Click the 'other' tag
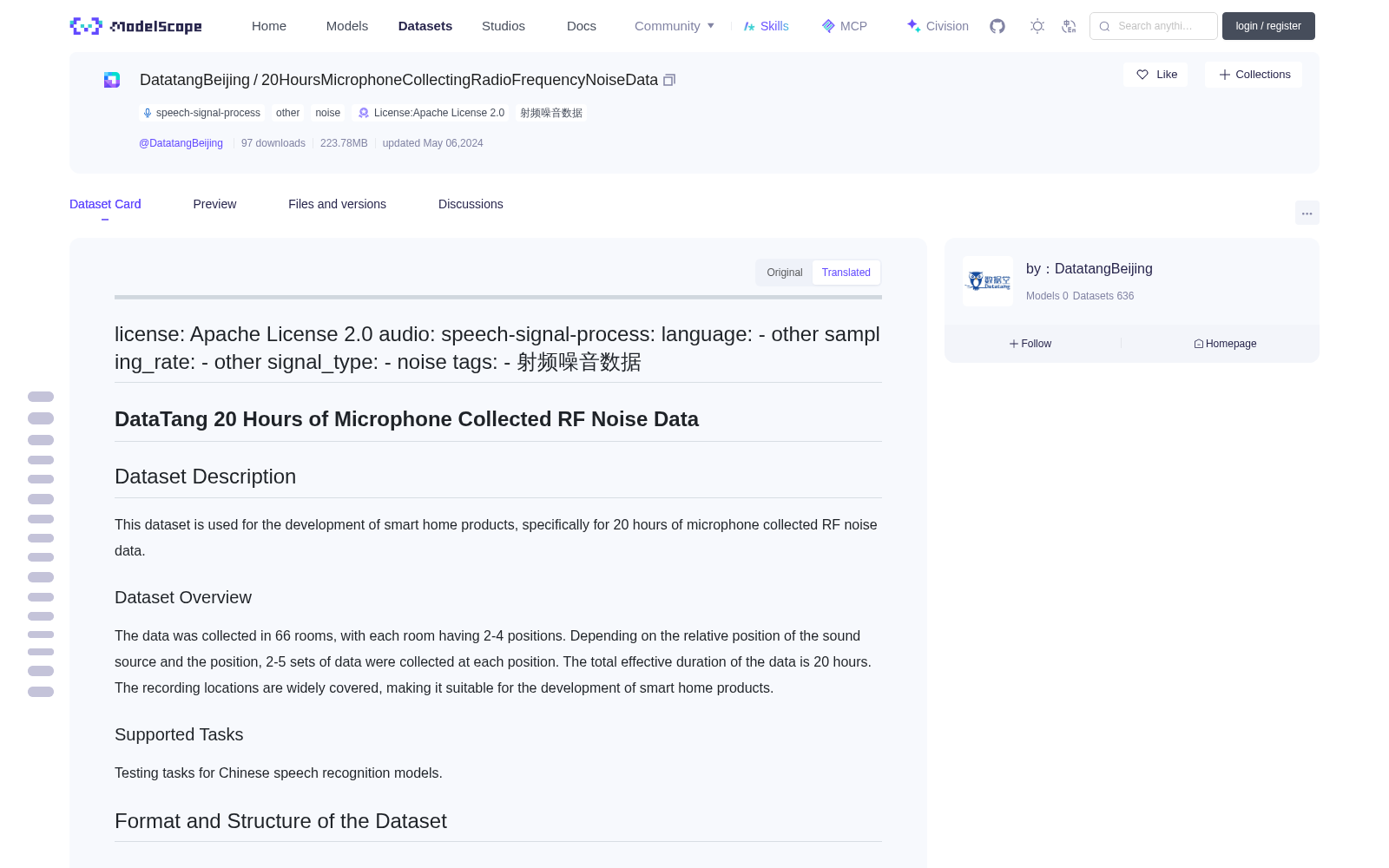The image size is (1389, 868). [287, 113]
